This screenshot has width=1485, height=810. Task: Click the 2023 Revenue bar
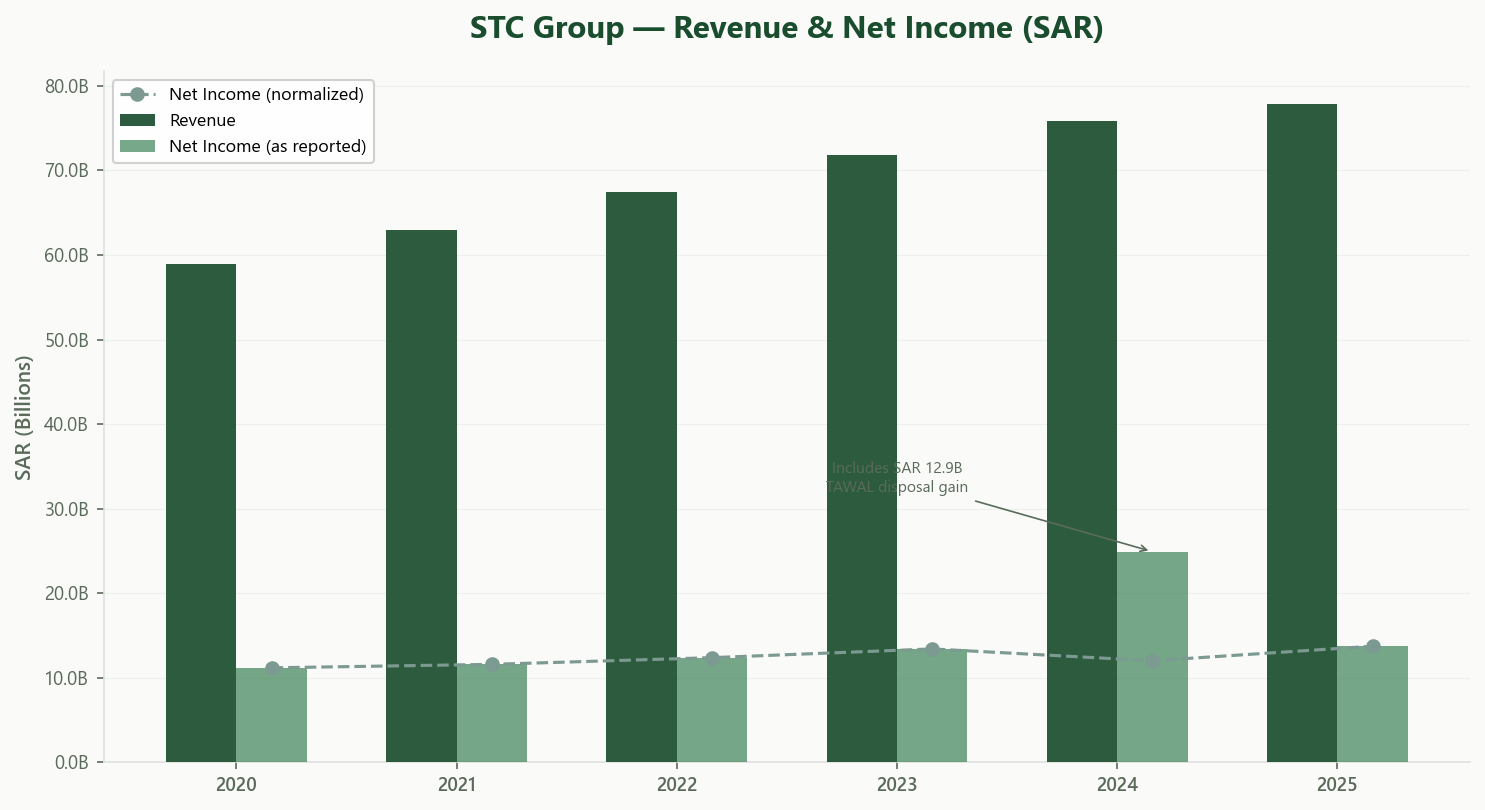(862, 458)
